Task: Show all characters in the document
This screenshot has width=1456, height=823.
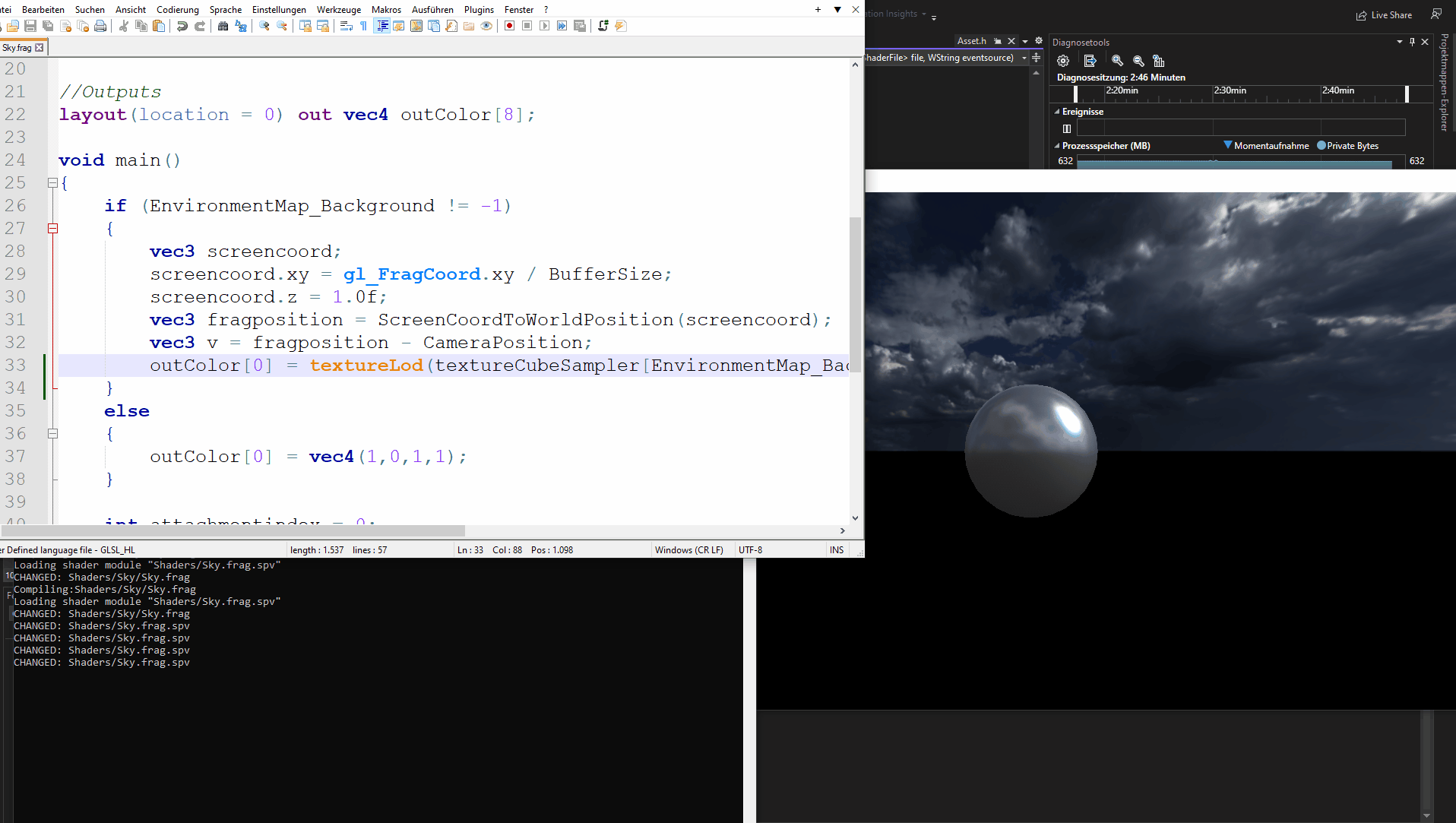Action: tap(363, 26)
